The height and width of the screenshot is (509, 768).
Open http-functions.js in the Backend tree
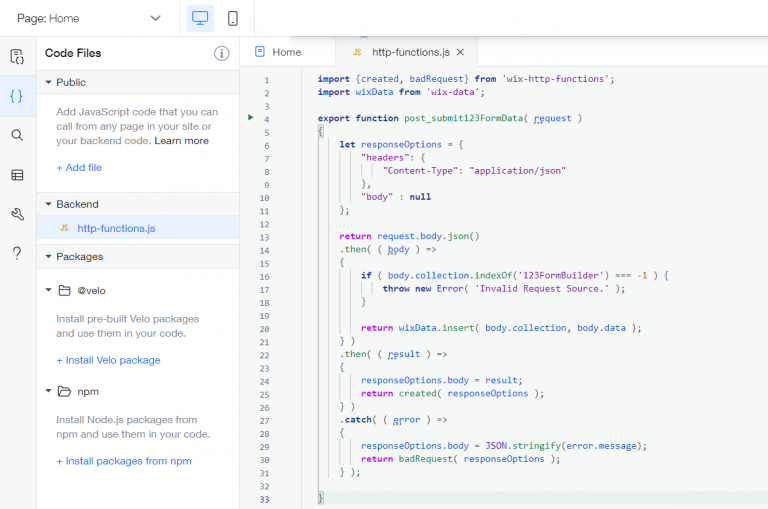tap(138, 228)
